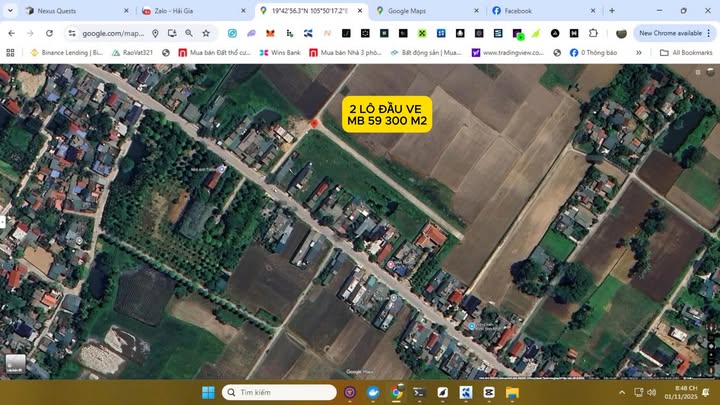
Task: Show hidden system tray icons
Action: (x=622, y=392)
